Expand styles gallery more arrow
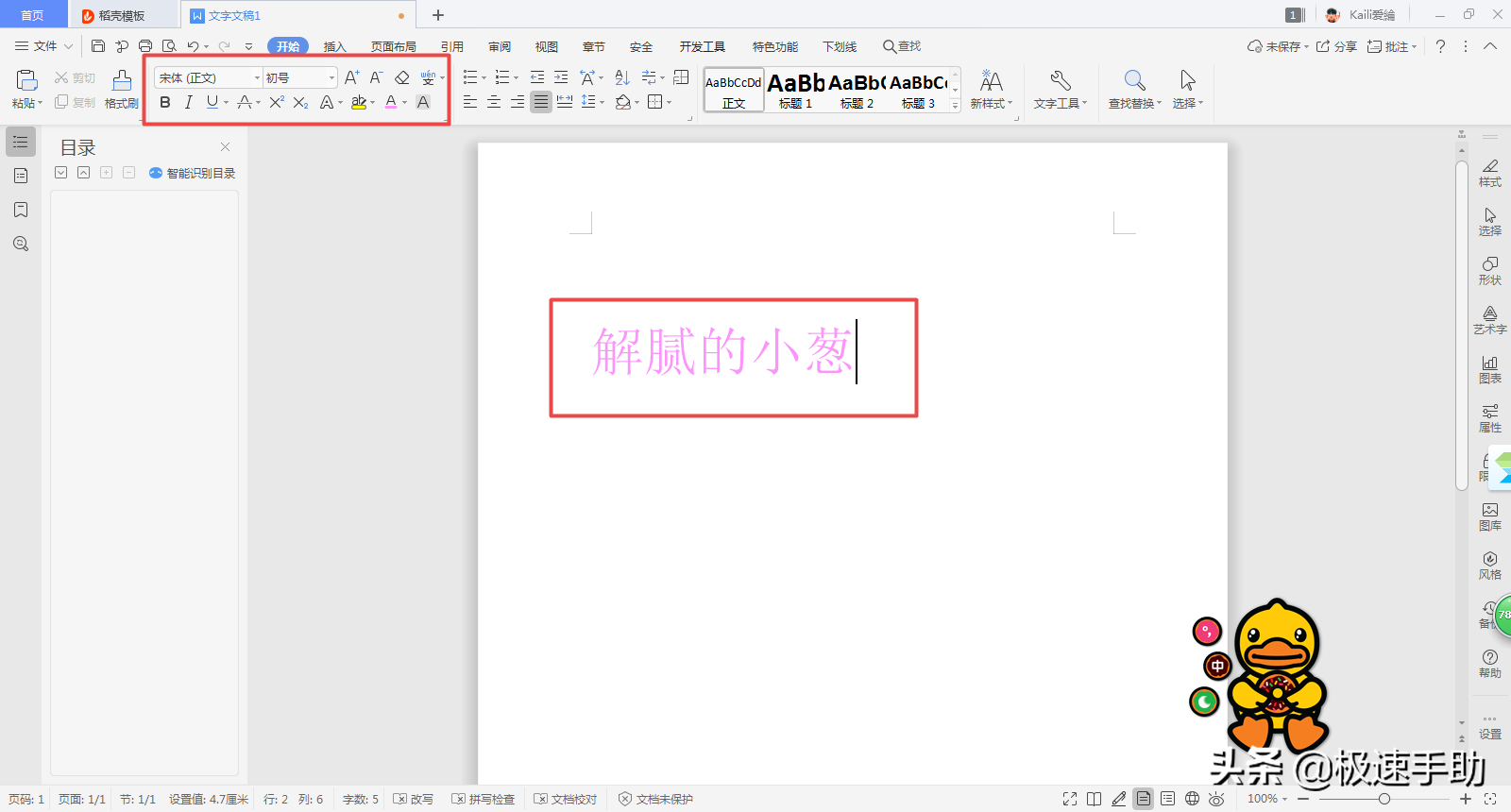This screenshot has height=812, width=1511. (955, 106)
